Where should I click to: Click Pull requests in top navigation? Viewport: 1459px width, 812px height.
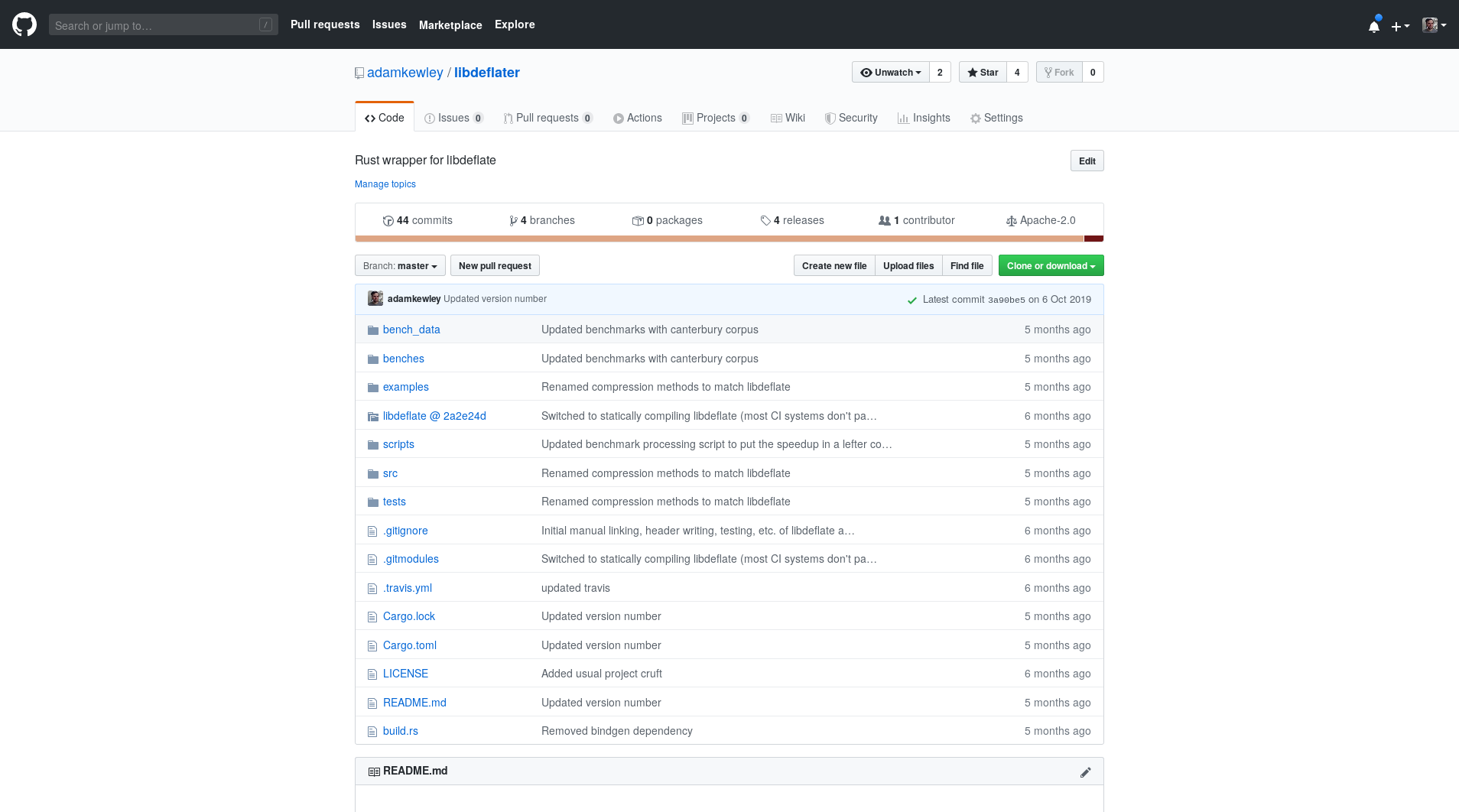pos(325,24)
